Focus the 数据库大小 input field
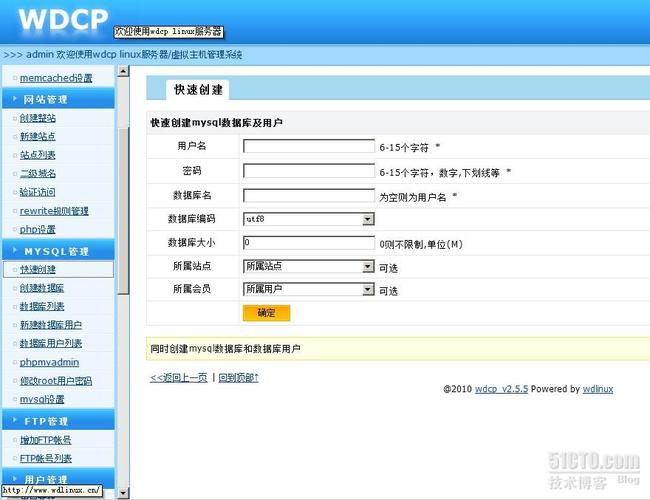Screen dimensions: 650x500 [x=309, y=243]
